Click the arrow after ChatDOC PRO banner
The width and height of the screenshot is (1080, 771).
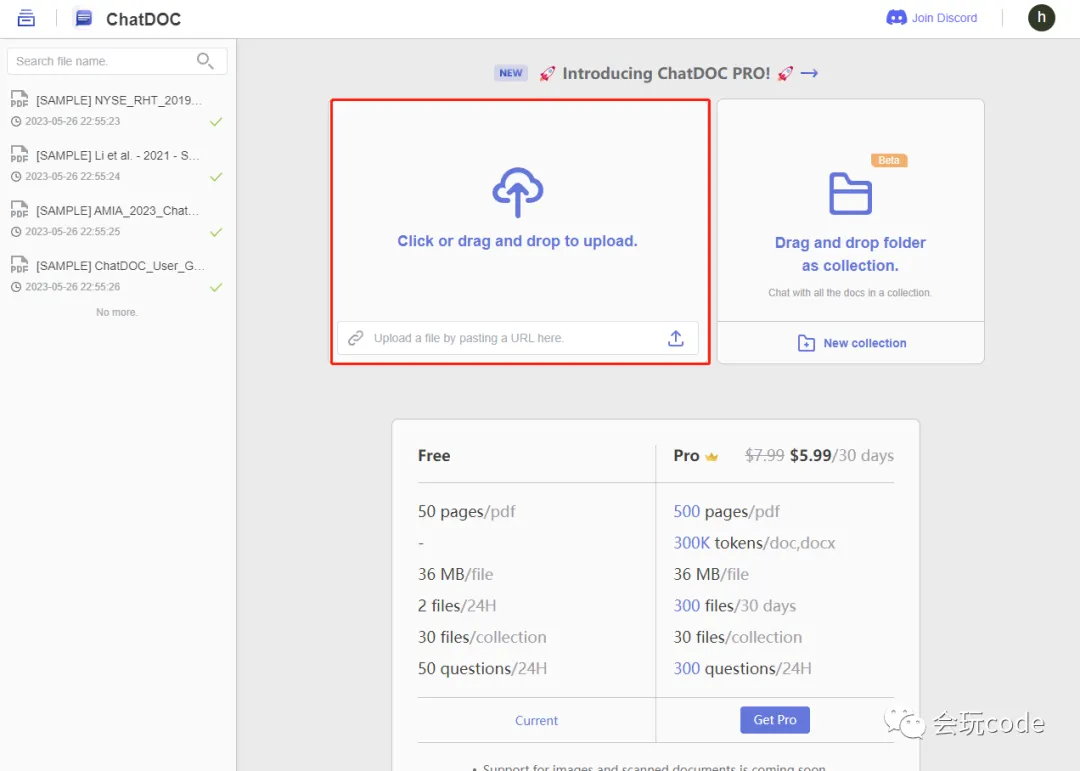809,73
